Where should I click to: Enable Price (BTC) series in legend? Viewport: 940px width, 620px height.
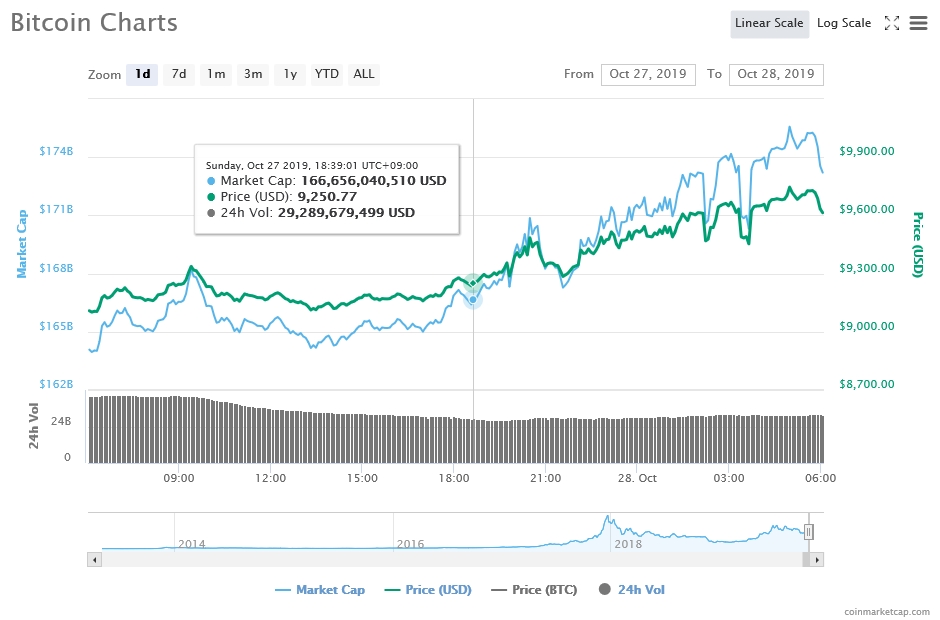click(534, 590)
